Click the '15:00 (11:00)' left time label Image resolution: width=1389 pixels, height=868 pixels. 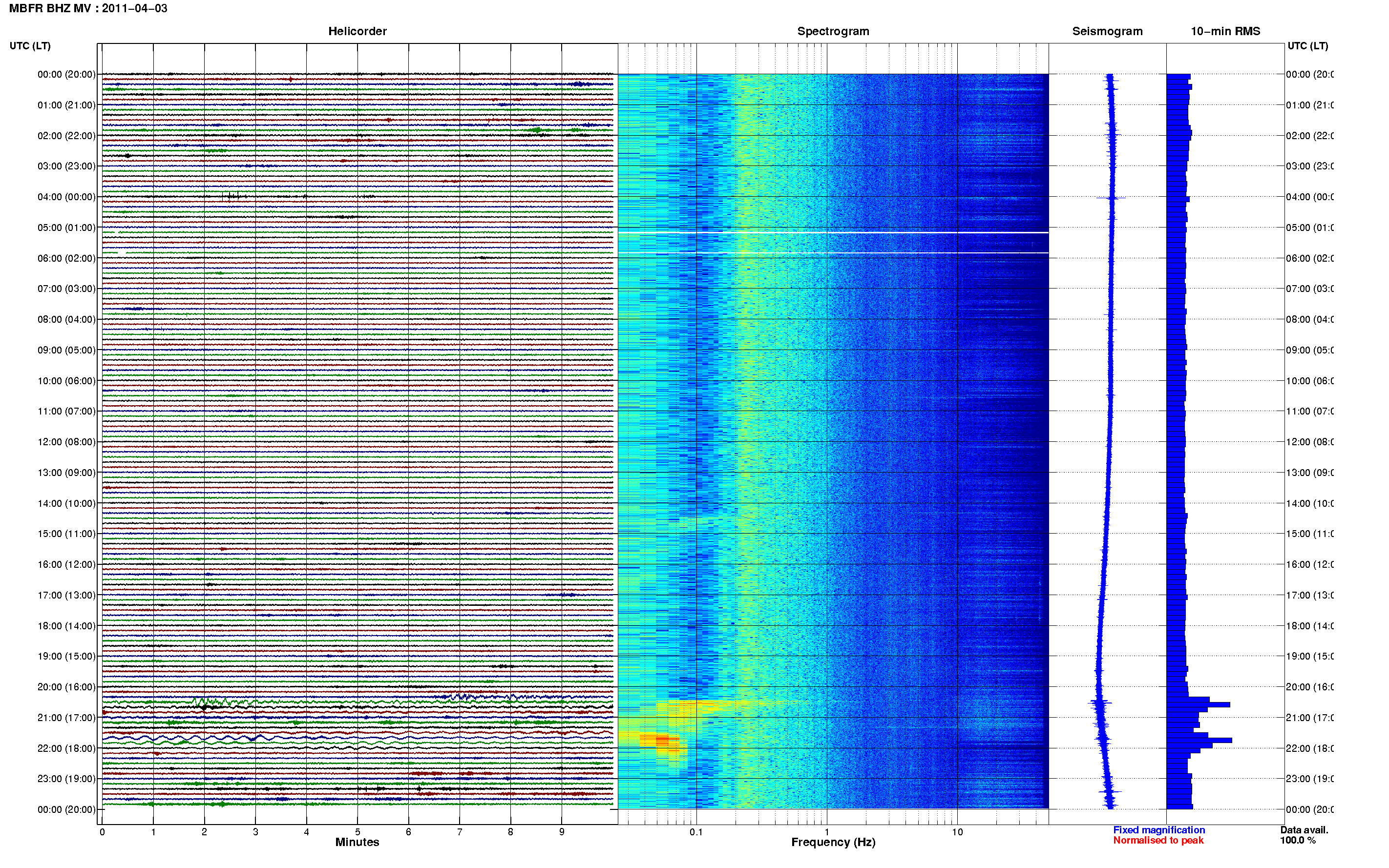[66, 534]
